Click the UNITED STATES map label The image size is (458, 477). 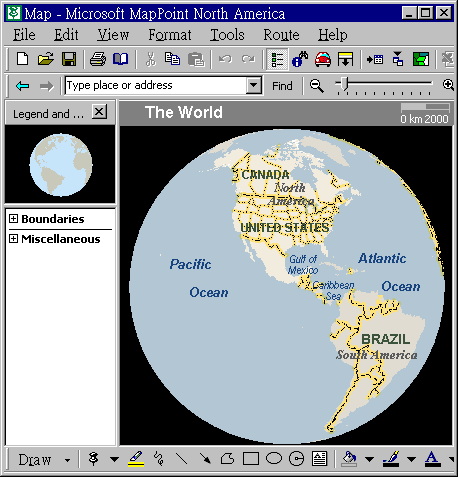pyautogui.click(x=285, y=228)
